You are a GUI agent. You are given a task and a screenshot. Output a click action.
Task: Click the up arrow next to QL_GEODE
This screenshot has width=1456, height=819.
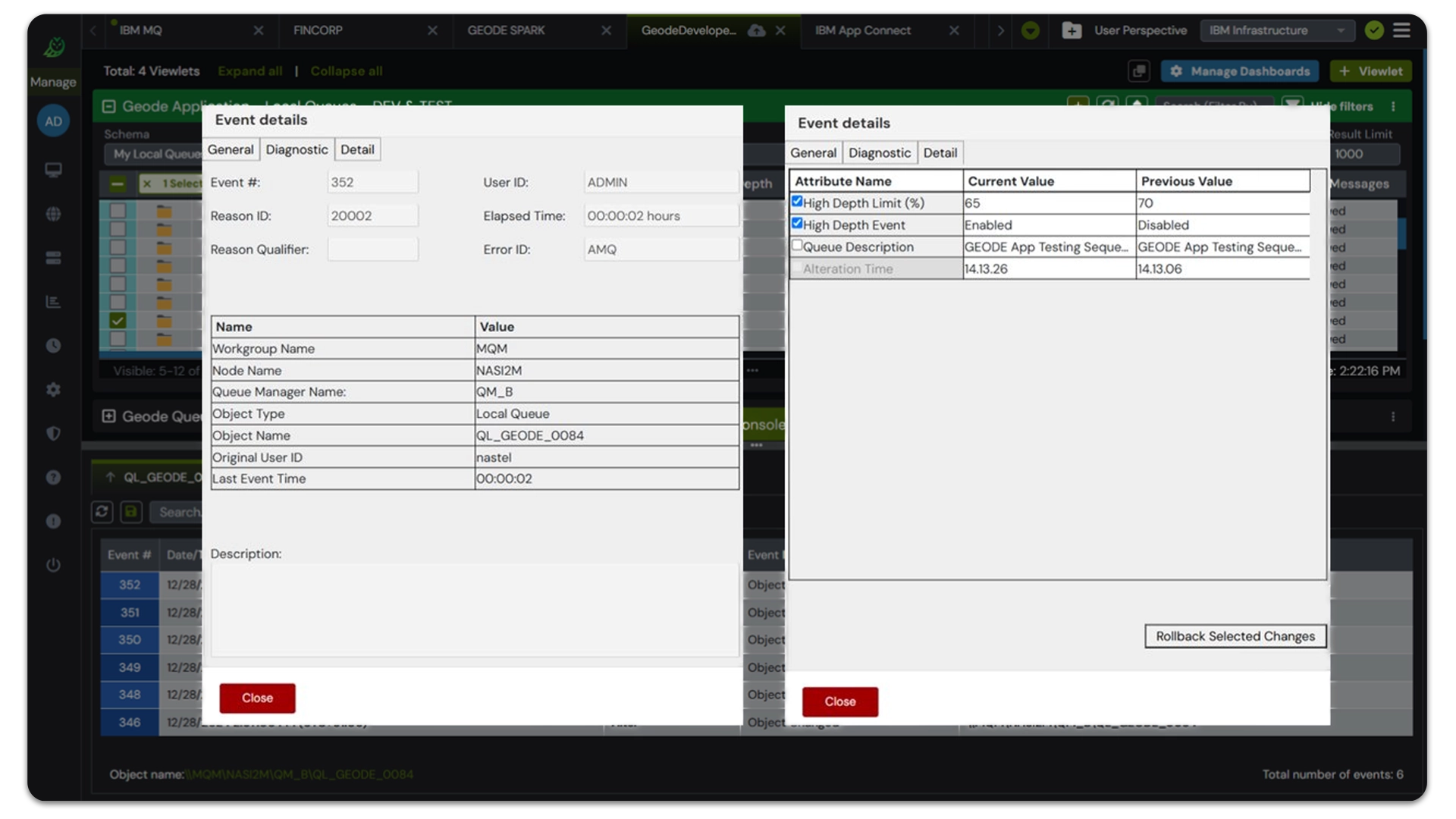(111, 477)
